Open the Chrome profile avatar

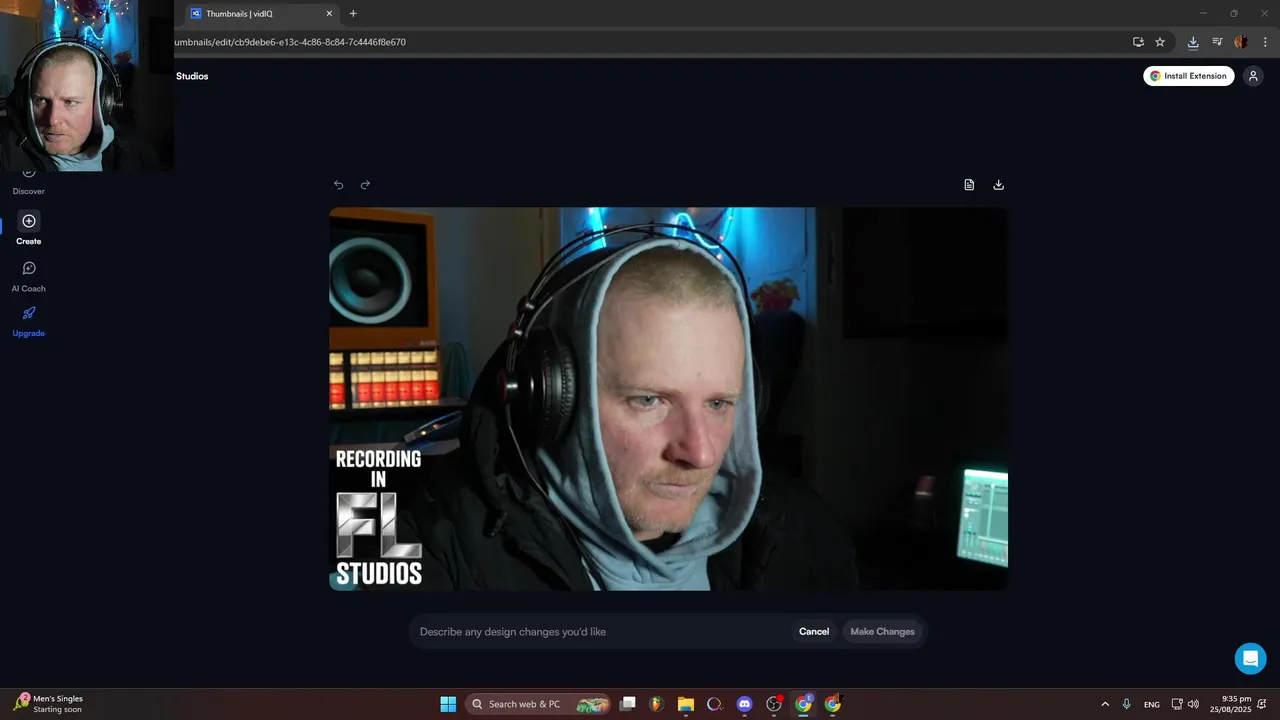pyautogui.click(x=1241, y=42)
